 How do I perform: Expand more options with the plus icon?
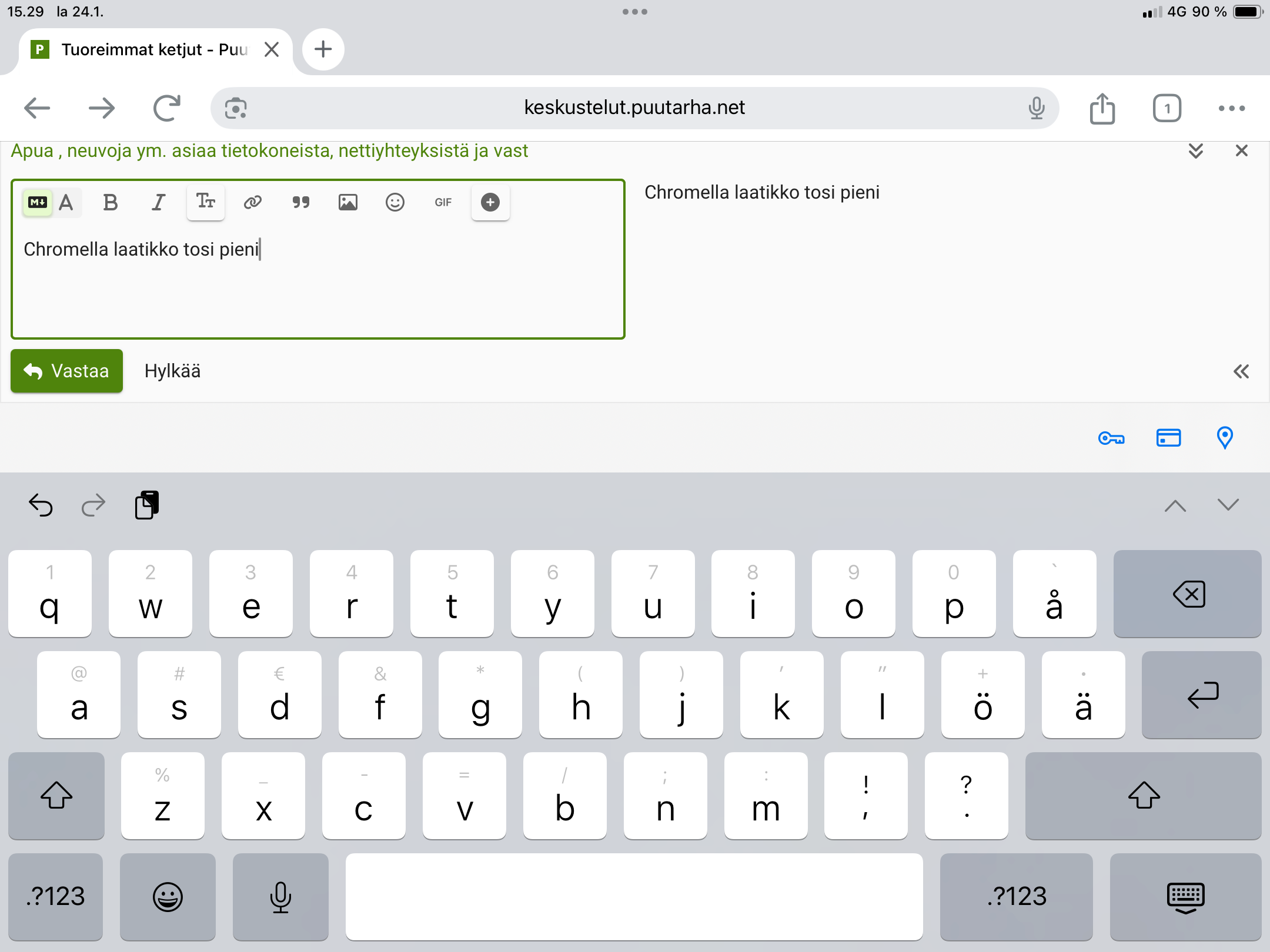coord(490,202)
